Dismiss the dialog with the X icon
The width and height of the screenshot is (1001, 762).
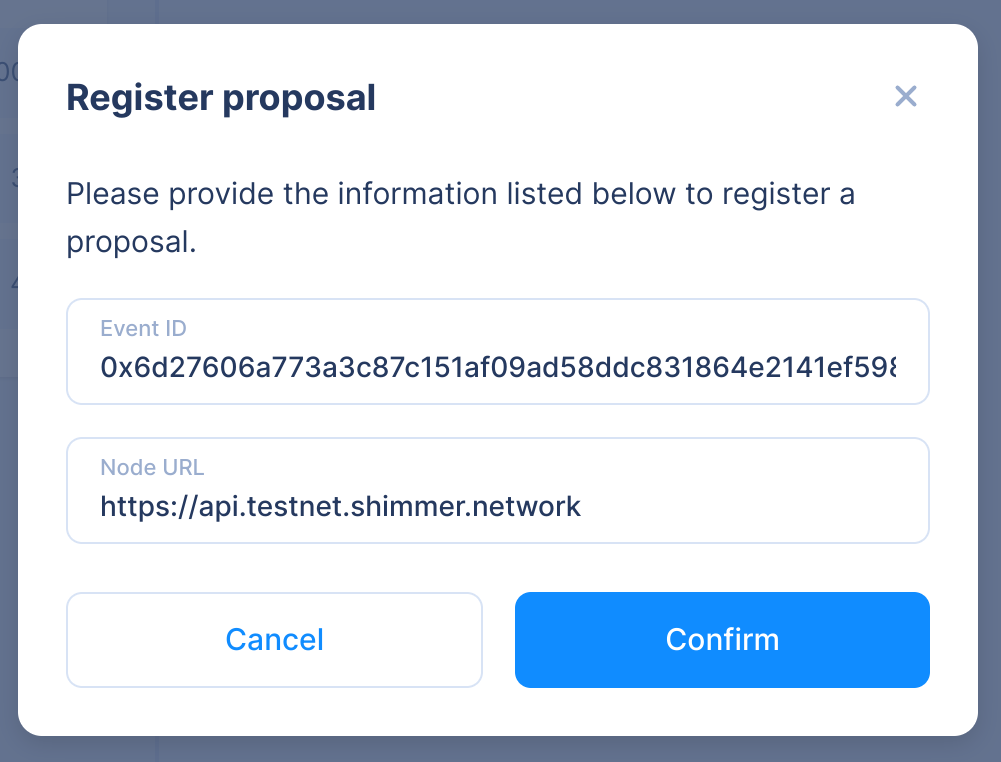coord(905,97)
